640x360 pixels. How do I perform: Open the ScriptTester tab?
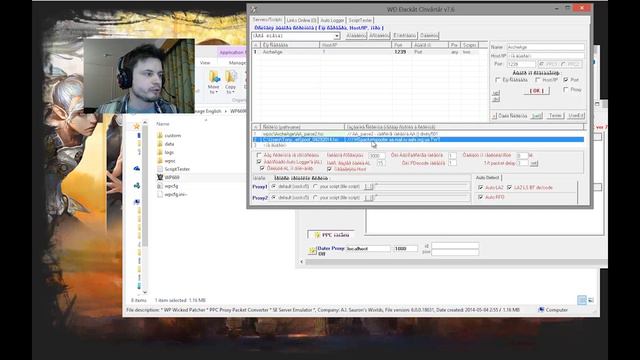pos(360,20)
